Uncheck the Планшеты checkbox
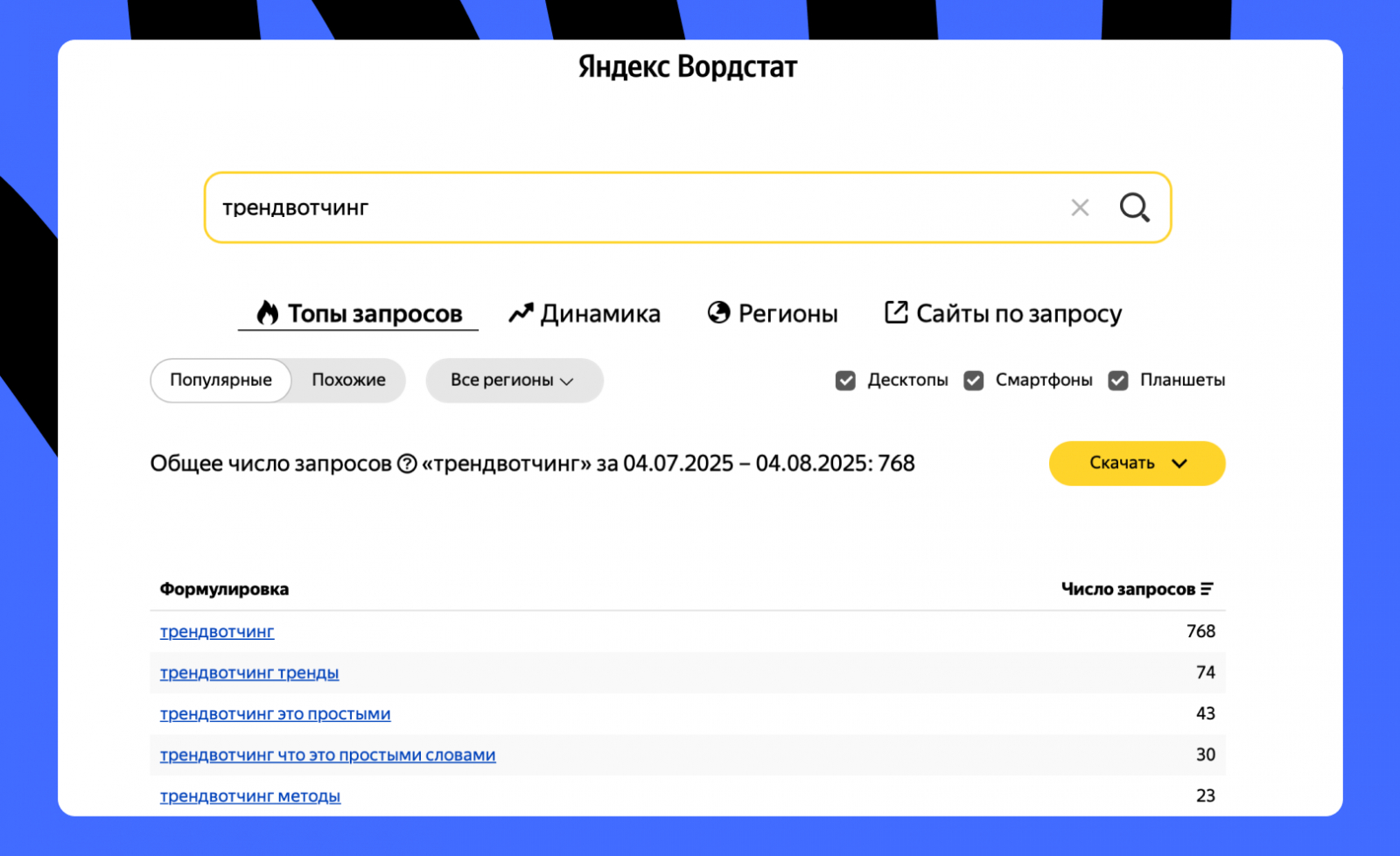This screenshot has height=856, width=1400. 1118,381
